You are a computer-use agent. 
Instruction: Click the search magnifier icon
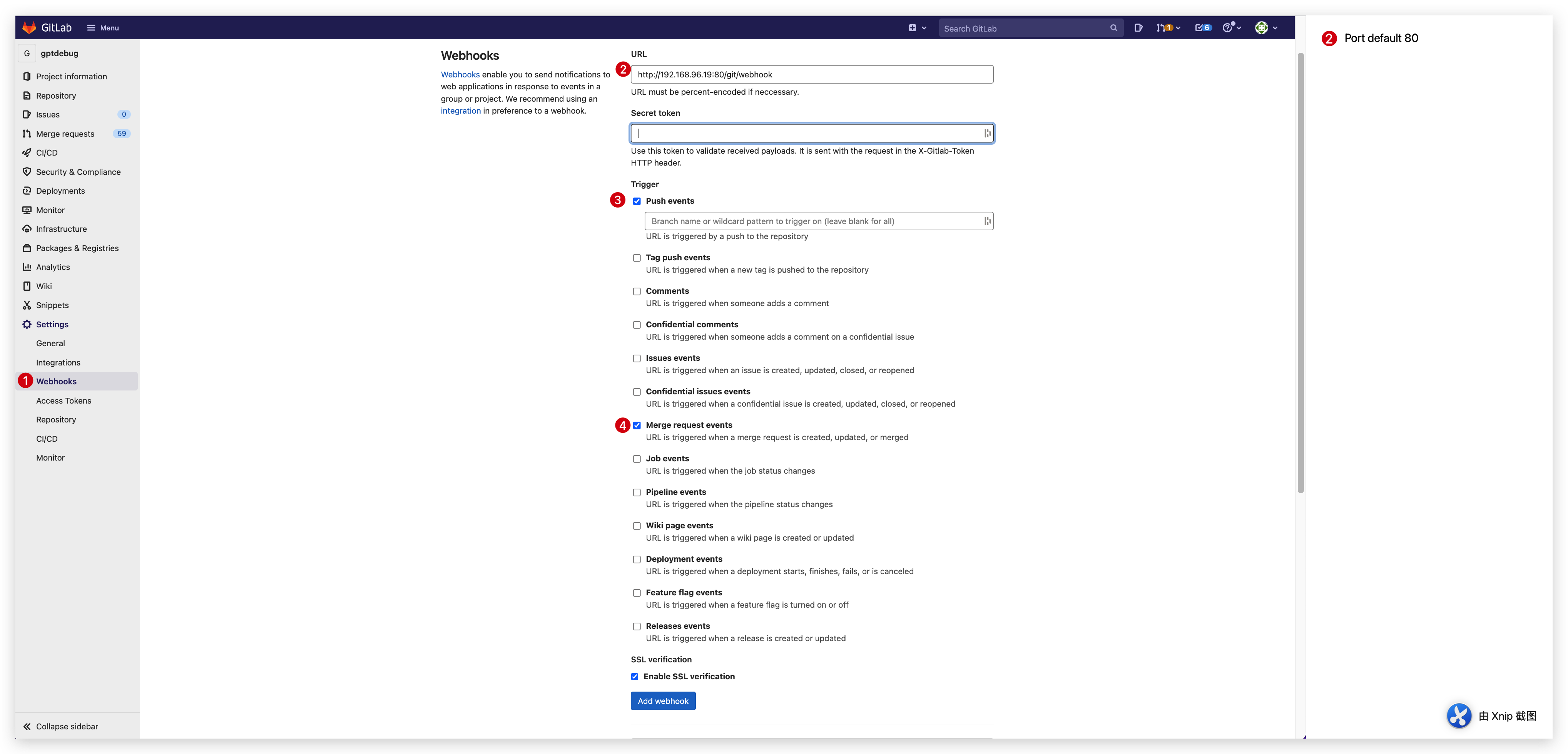tap(1113, 28)
